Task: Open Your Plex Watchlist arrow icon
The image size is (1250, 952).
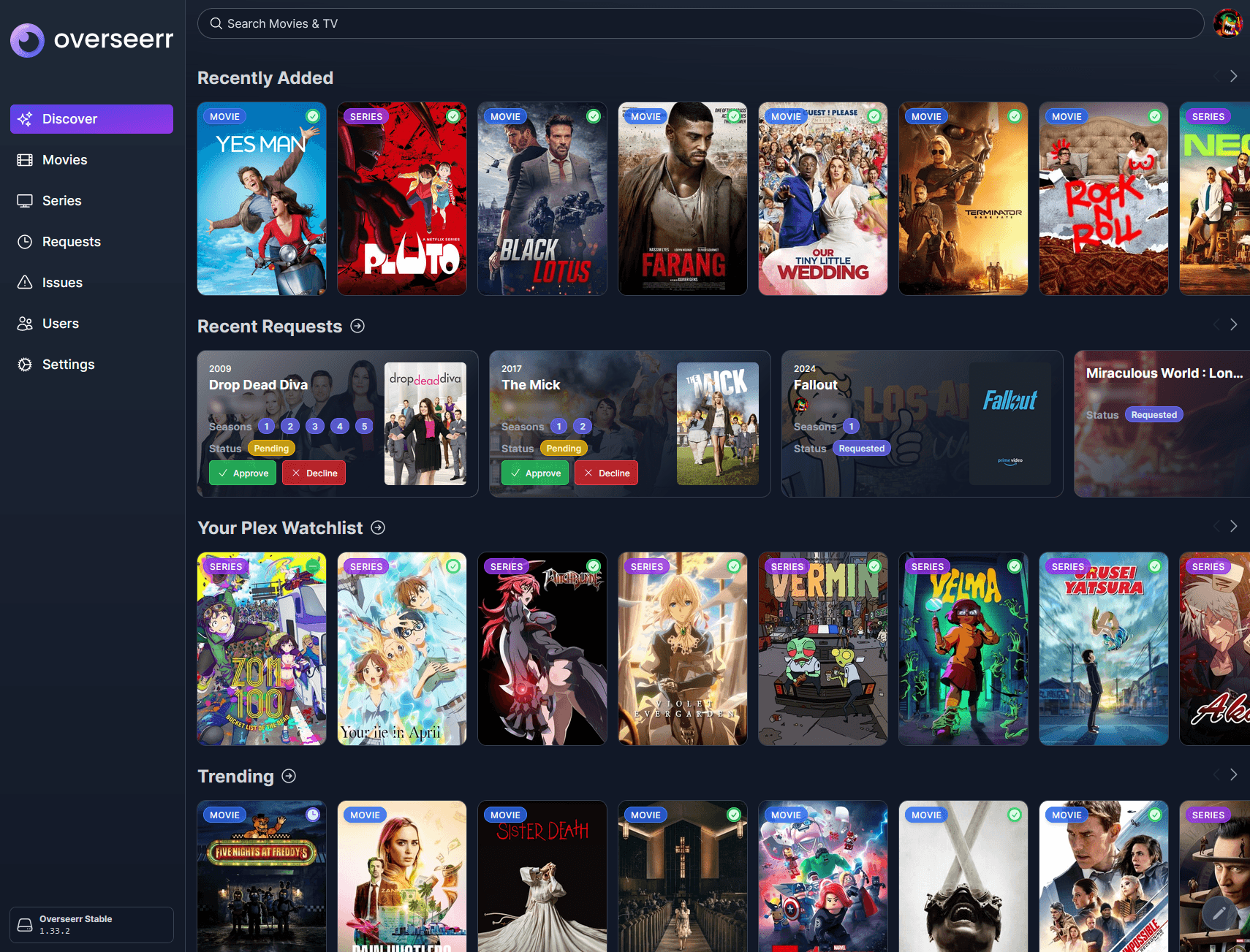Action: coord(378,528)
